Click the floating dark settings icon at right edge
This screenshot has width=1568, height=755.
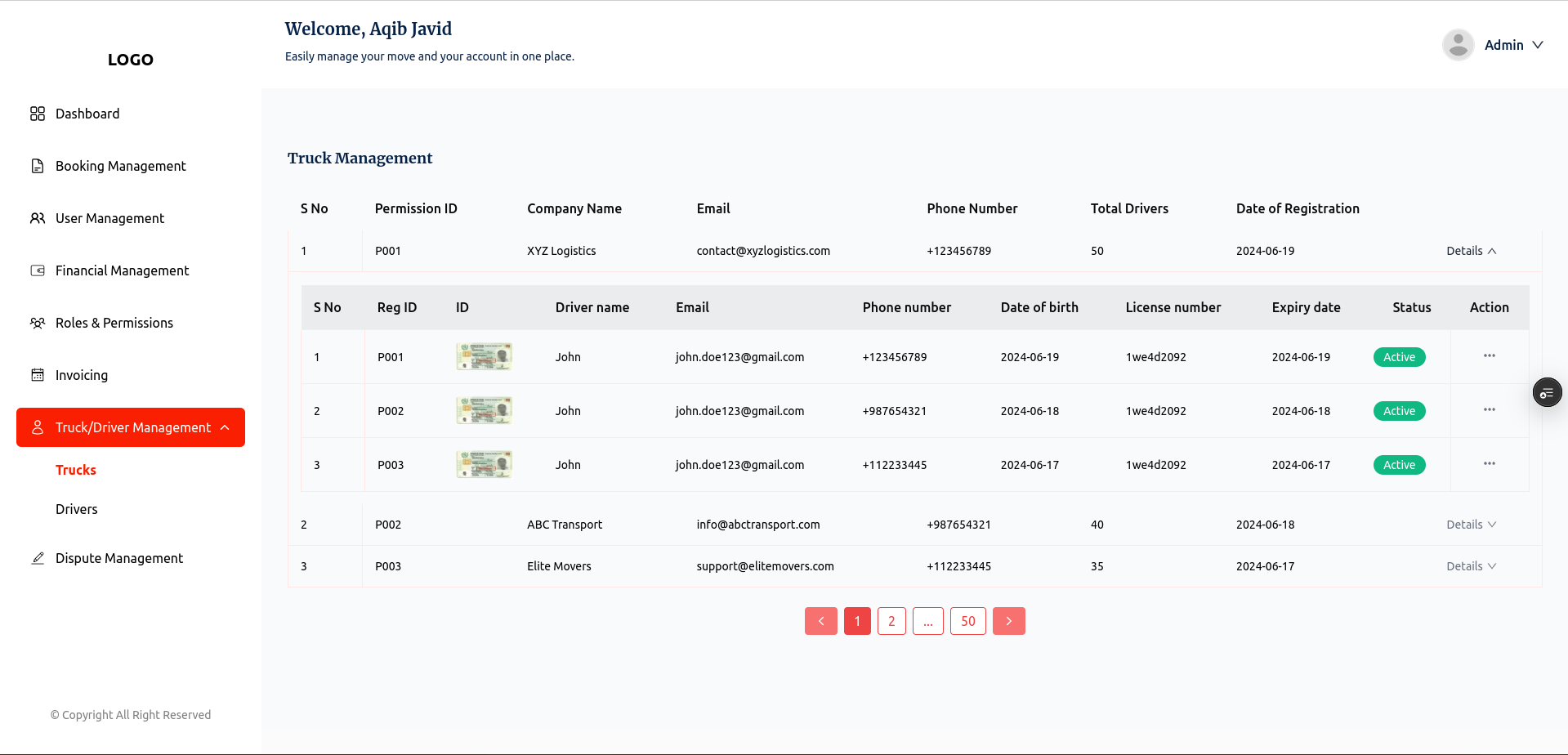(1547, 393)
